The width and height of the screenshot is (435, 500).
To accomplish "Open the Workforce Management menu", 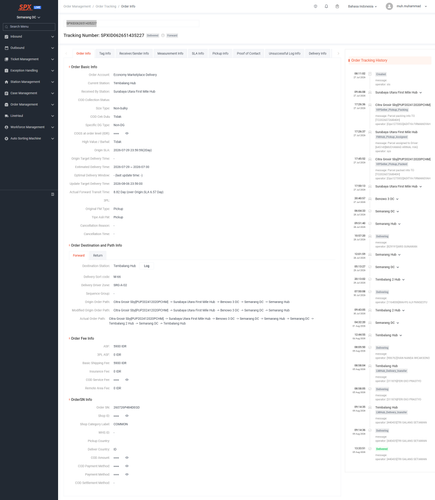I will [x=29, y=127].
